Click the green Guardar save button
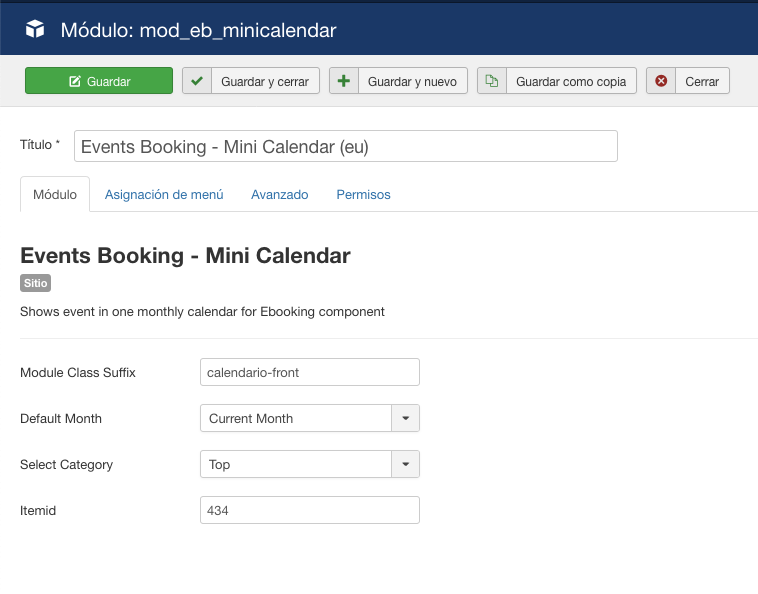This screenshot has width=758, height=594. pyautogui.click(x=98, y=81)
